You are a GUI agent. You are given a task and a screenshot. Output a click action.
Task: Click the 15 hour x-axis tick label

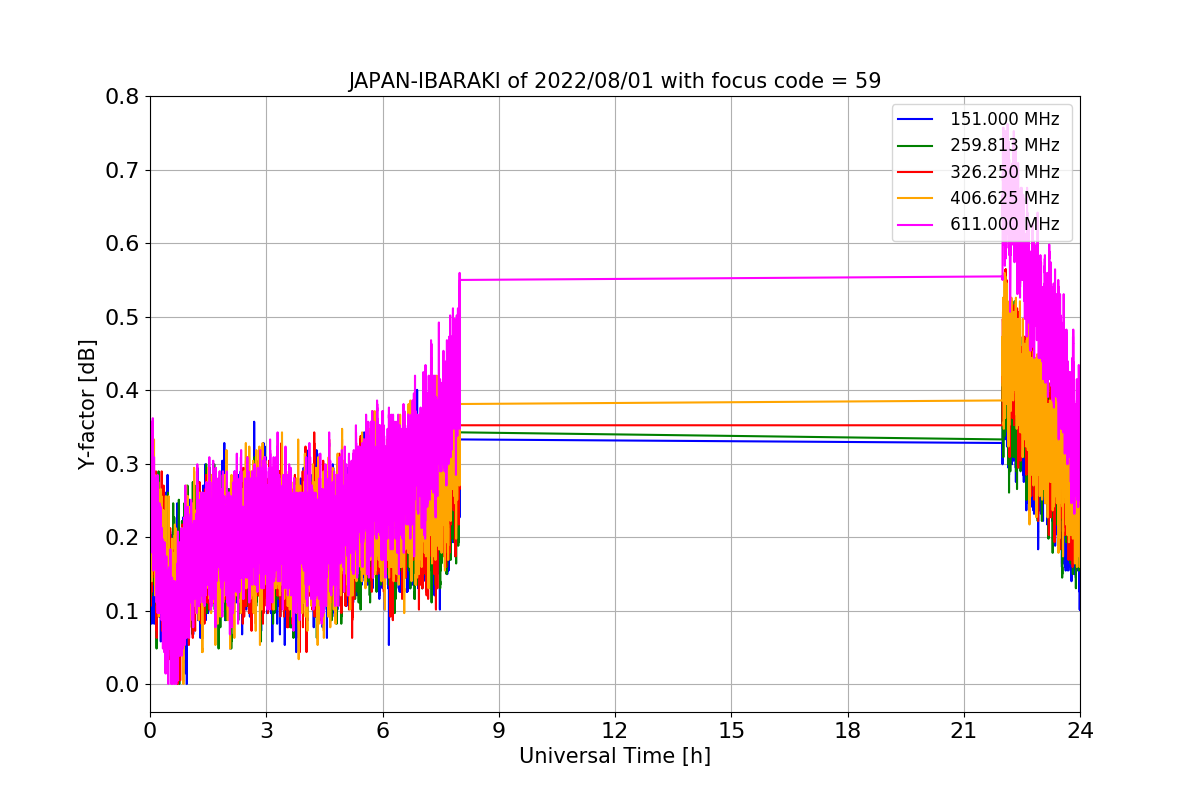pyautogui.click(x=731, y=730)
